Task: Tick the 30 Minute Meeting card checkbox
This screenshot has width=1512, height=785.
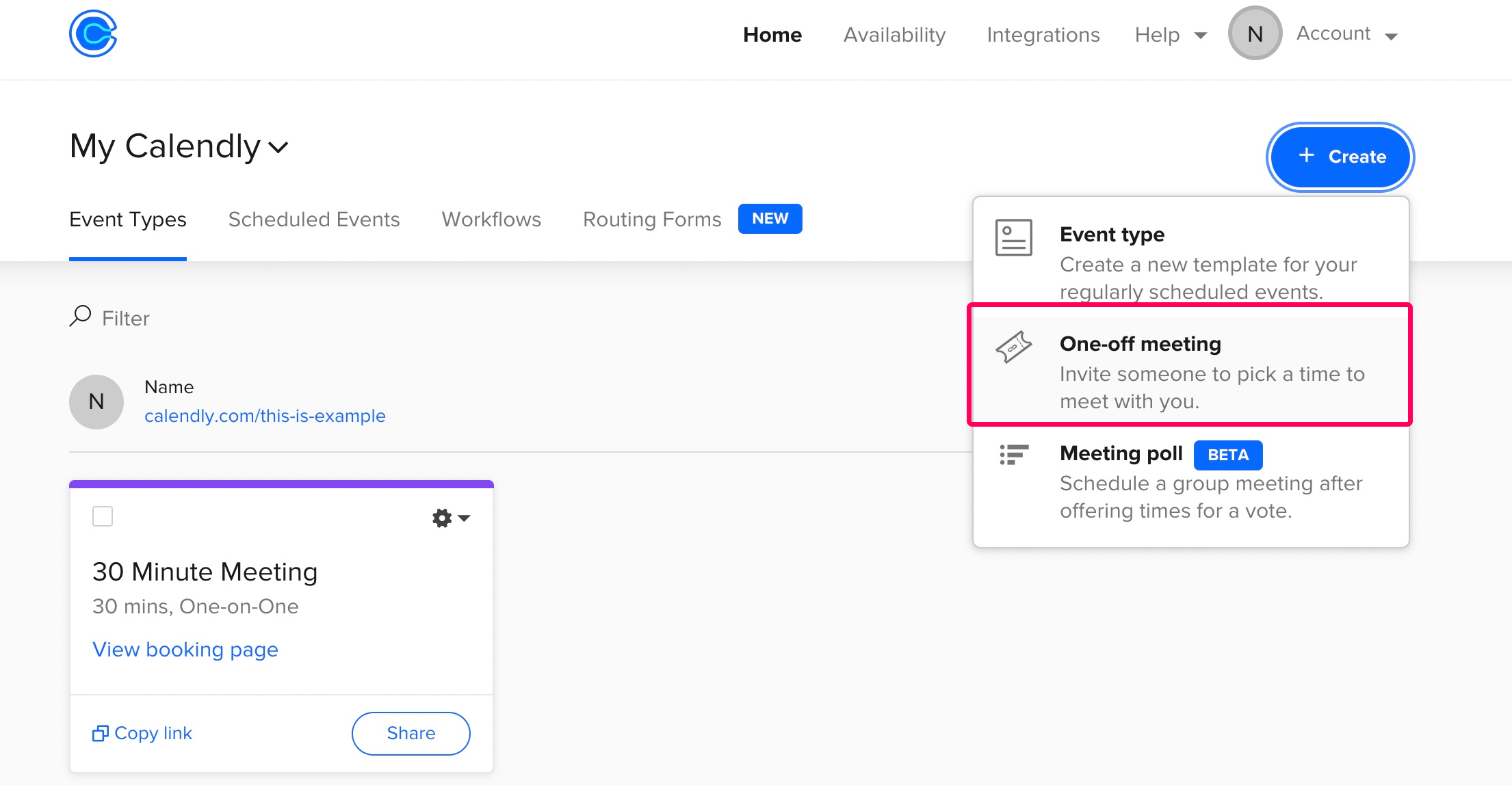Action: (x=103, y=516)
